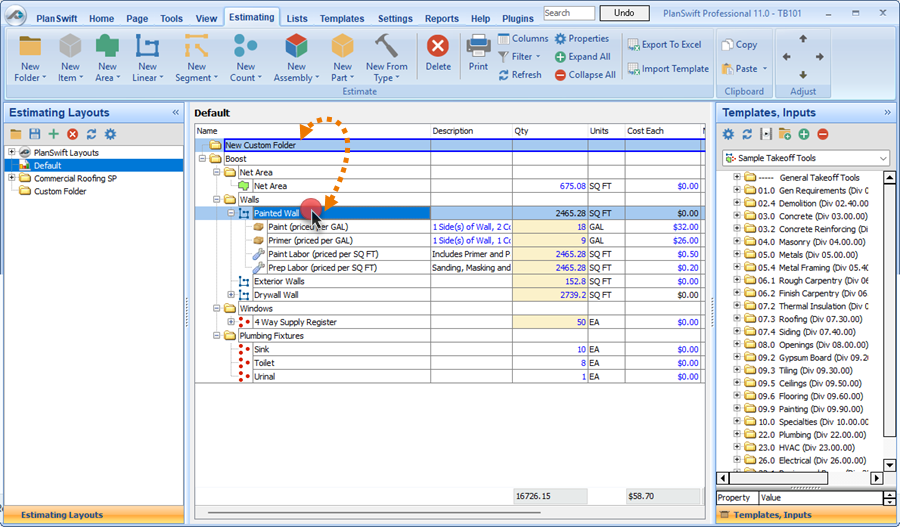This screenshot has width=900, height=527.
Task: Click the Adjust up arrow
Action: click(803, 38)
